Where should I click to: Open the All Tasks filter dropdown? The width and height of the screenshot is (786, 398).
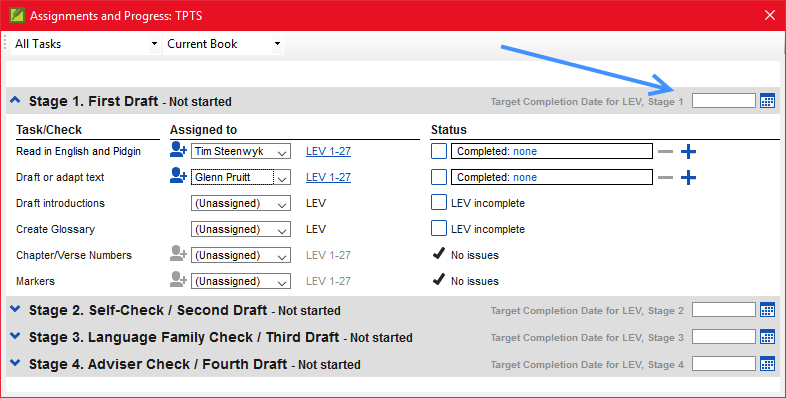[x=85, y=44]
